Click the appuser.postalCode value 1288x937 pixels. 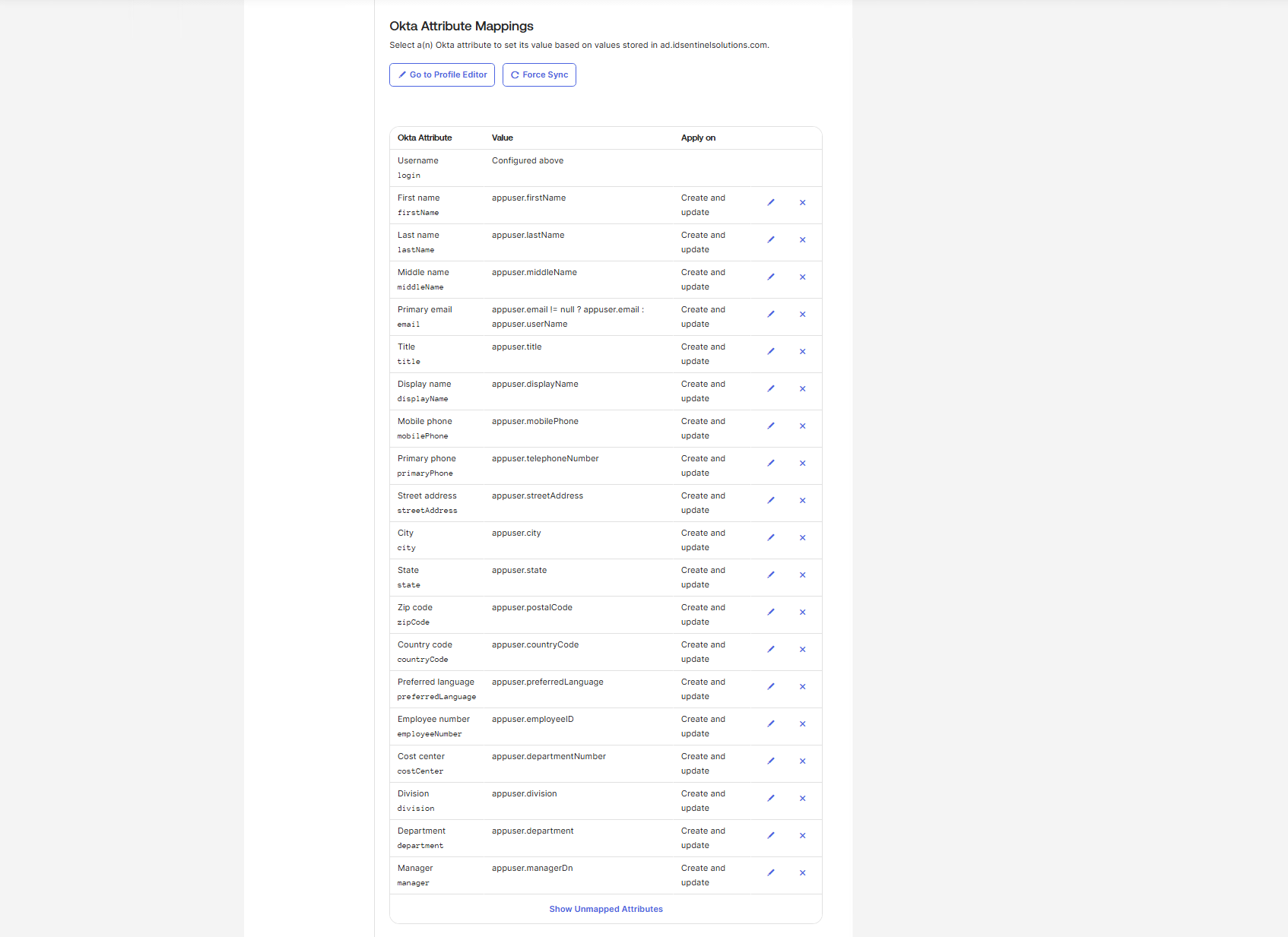pos(531,607)
